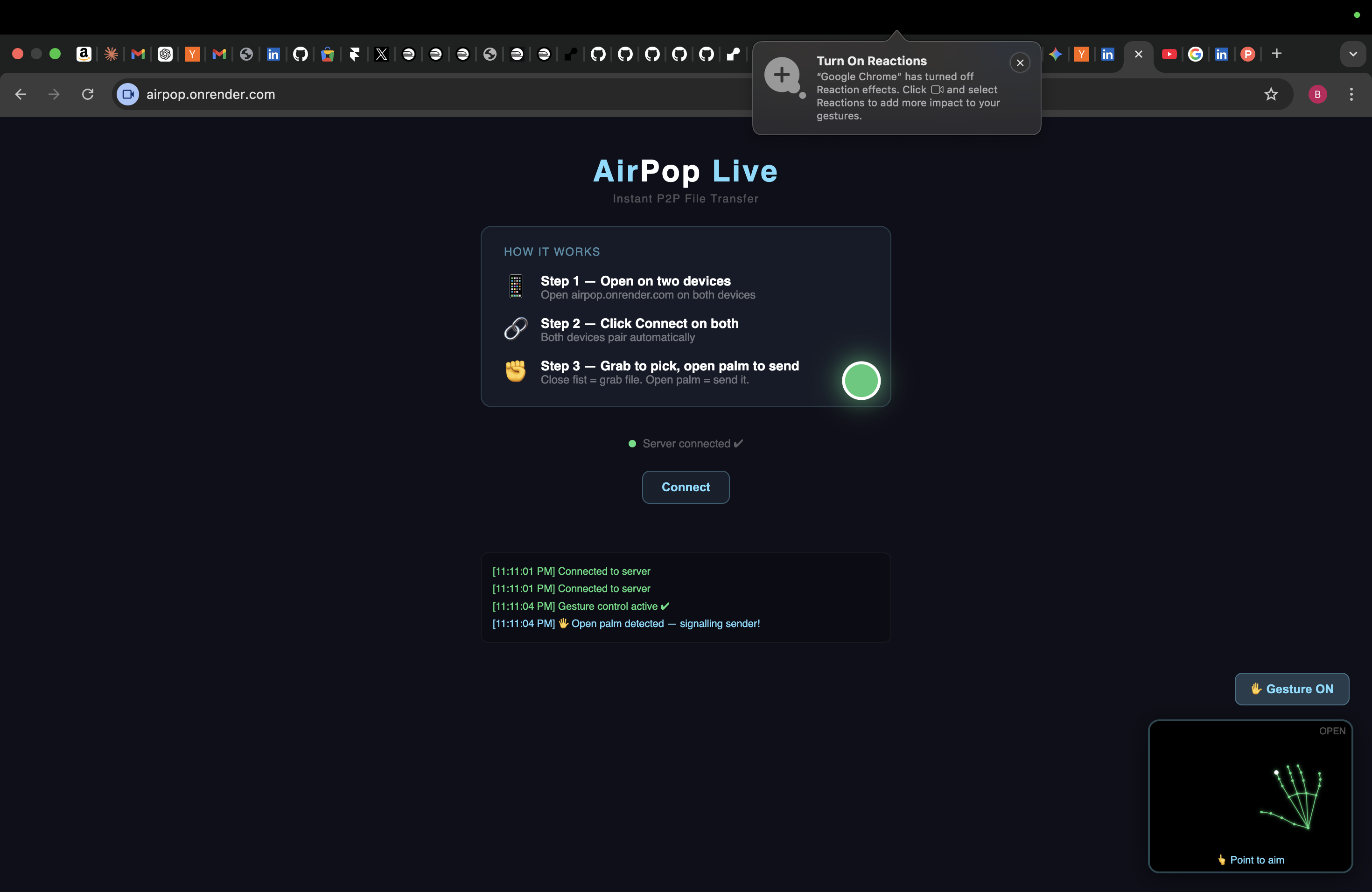Open the profile menu for user B
1372x892 pixels.
pos(1318,95)
